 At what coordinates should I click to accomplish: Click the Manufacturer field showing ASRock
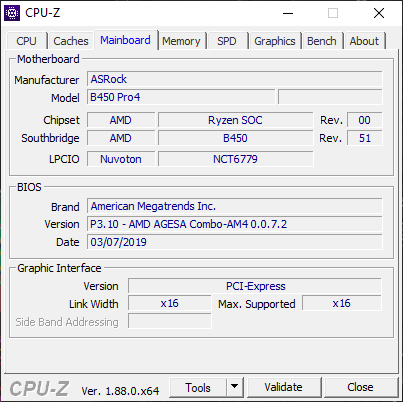(x=235, y=79)
